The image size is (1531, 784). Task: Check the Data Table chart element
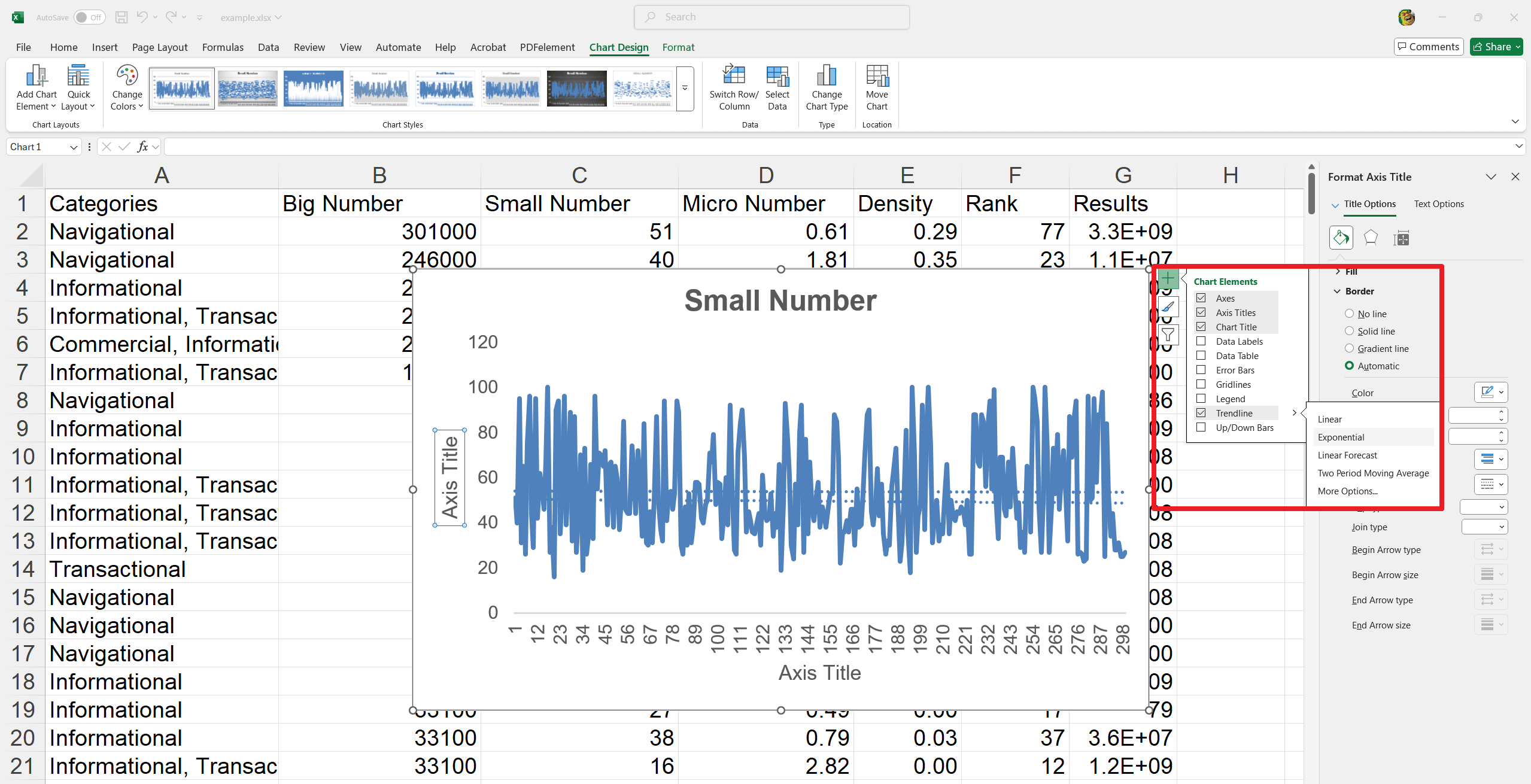[x=1202, y=355]
